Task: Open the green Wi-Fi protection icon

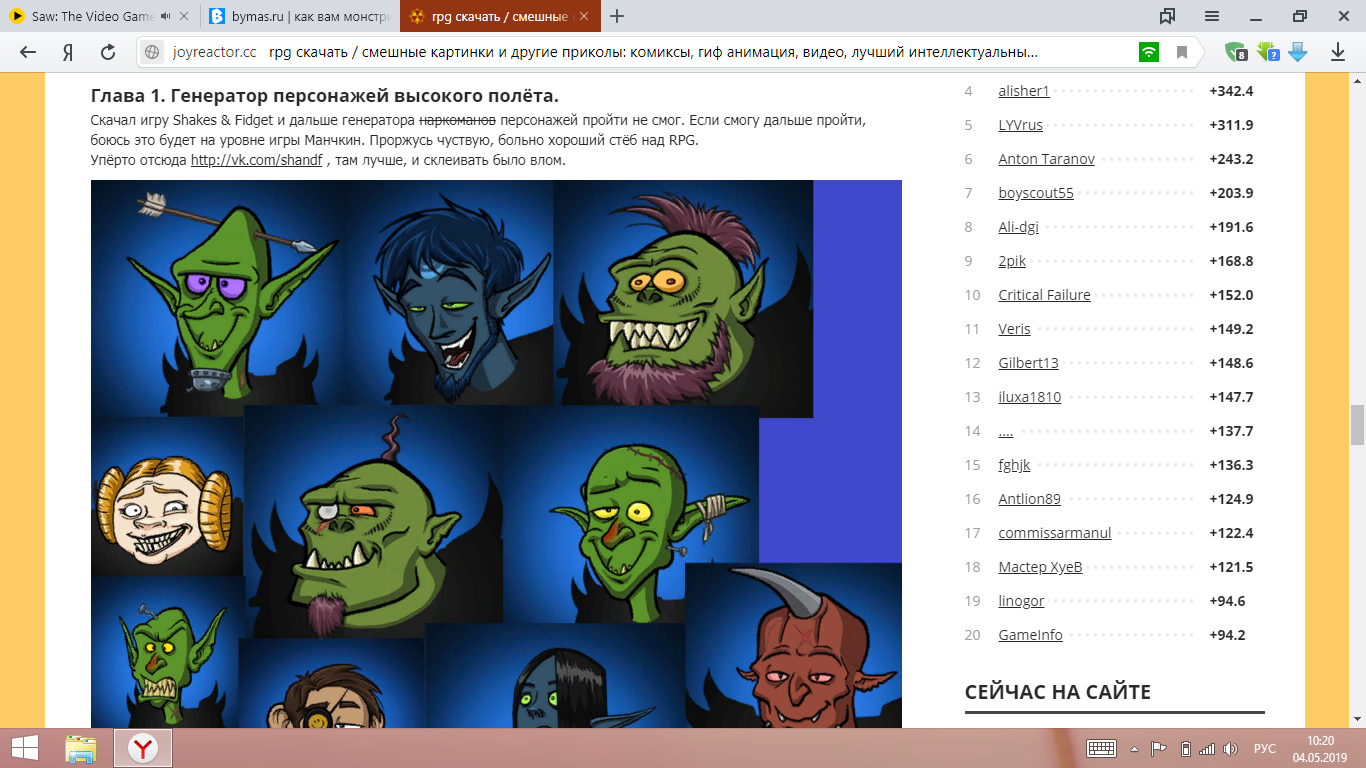Action: pyautogui.click(x=1149, y=52)
